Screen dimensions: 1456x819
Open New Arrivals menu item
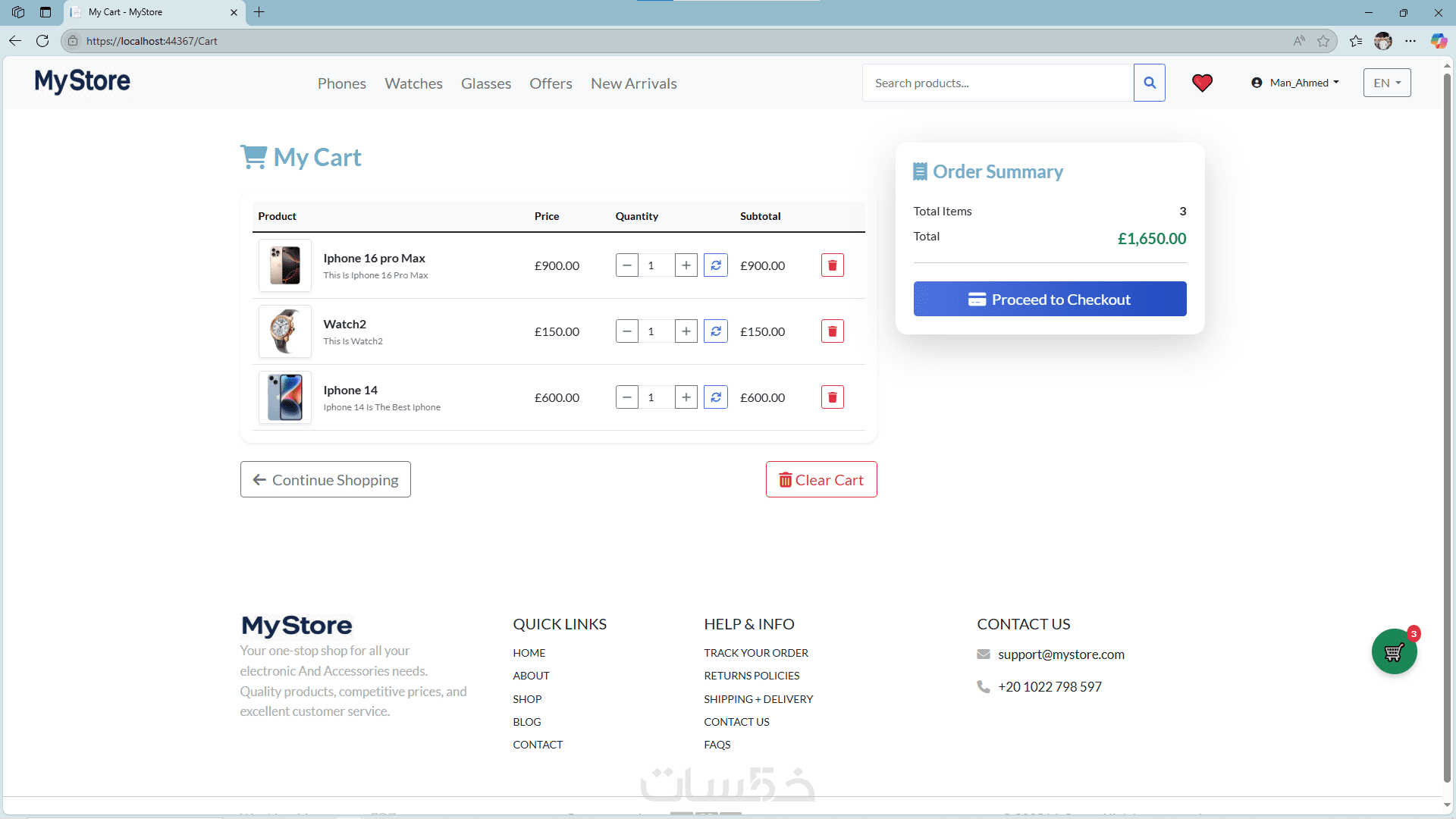[x=633, y=83]
